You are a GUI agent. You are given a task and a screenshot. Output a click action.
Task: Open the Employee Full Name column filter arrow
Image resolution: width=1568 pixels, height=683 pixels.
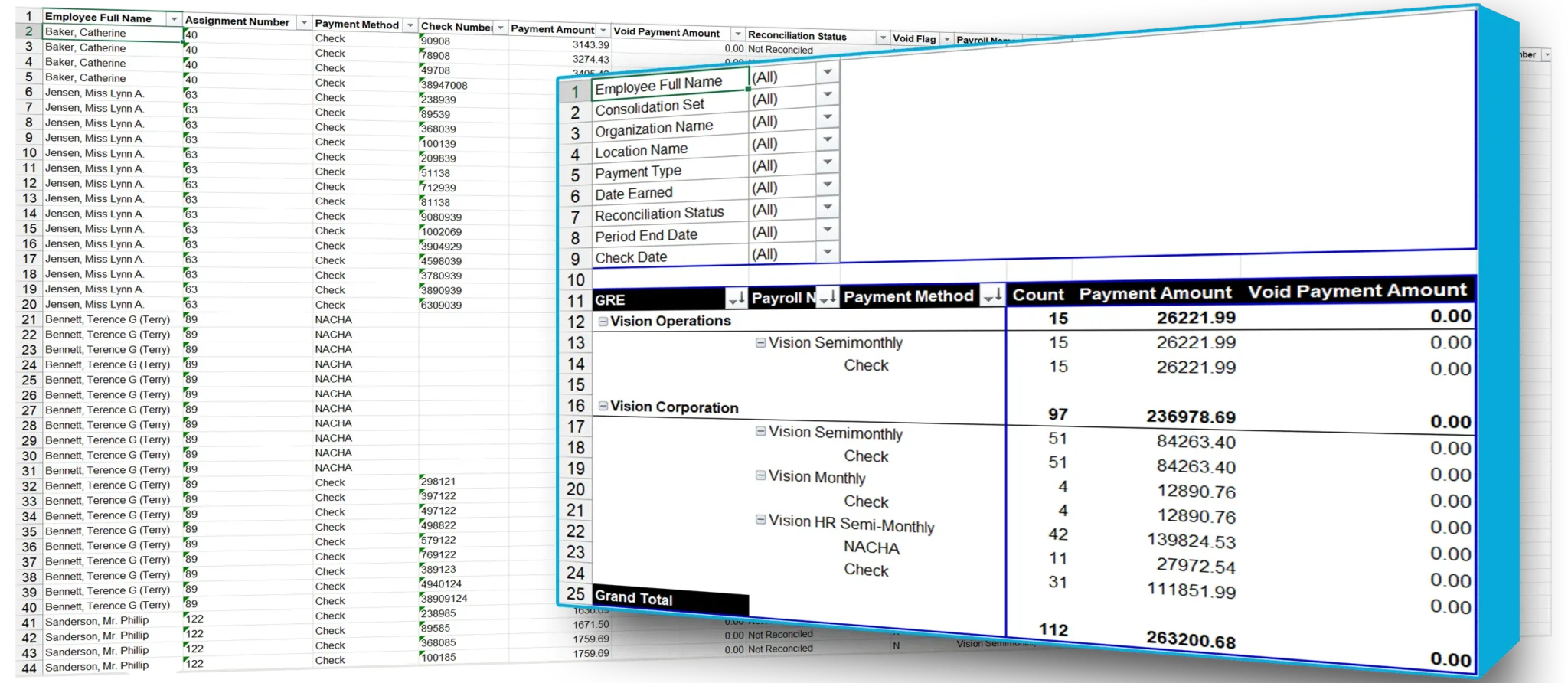tap(174, 18)
